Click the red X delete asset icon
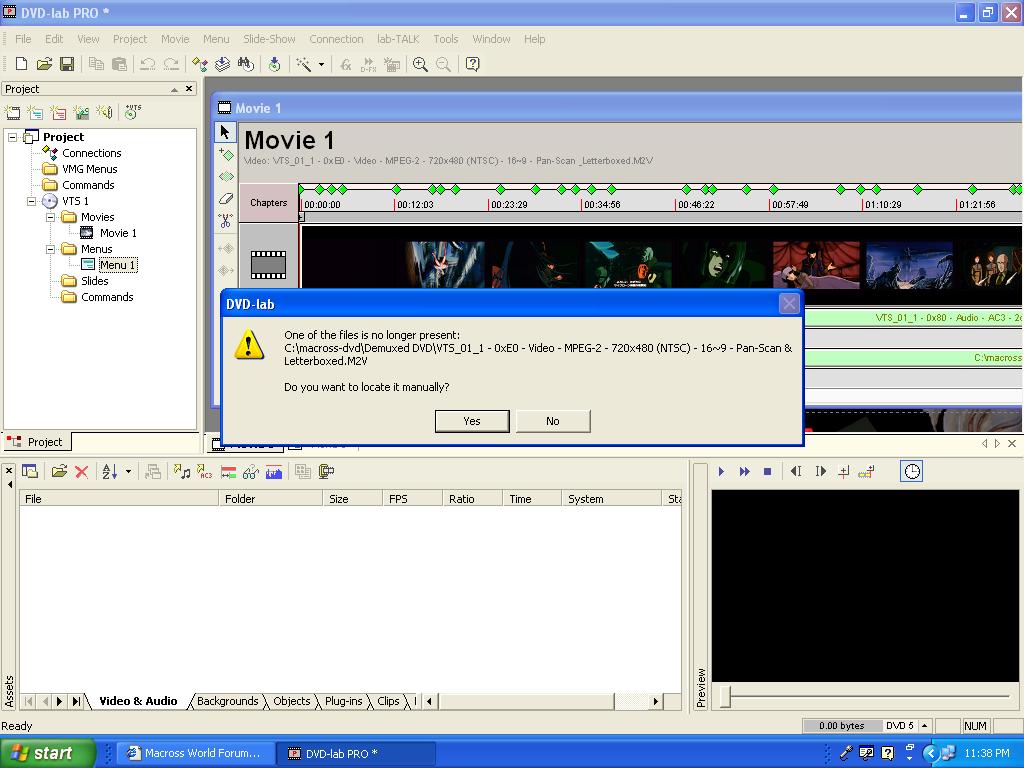Image resolution: width=1024 pixels, height=768 pixels. (x=82, y=472)
